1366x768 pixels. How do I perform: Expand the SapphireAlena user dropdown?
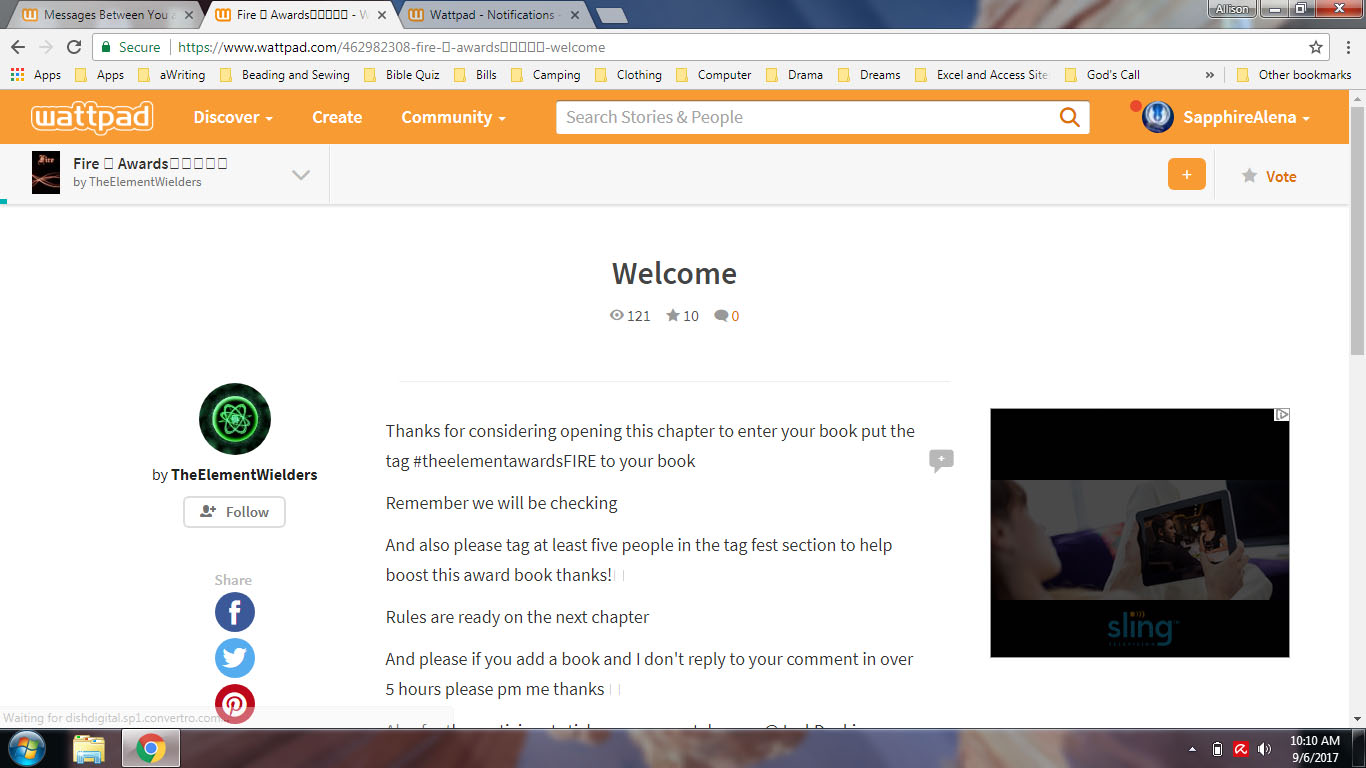[1246, 117]
